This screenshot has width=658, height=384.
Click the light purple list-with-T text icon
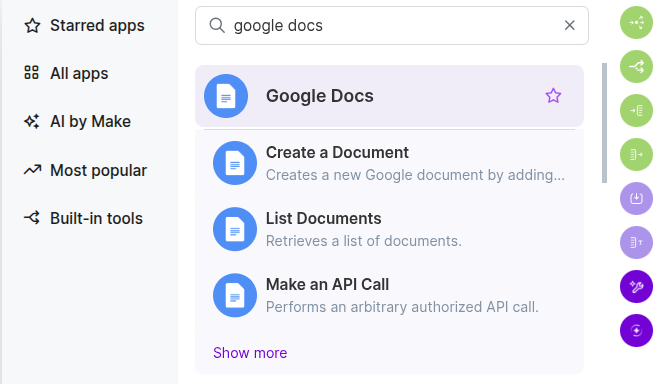coord(637,243)
